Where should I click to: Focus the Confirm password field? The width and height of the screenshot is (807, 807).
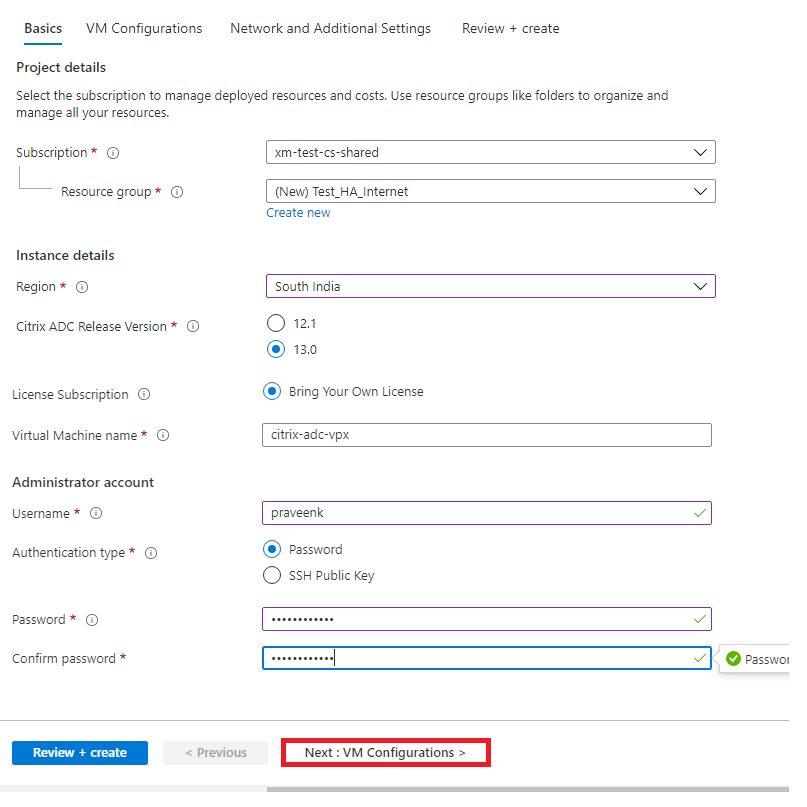click(487, 658)
